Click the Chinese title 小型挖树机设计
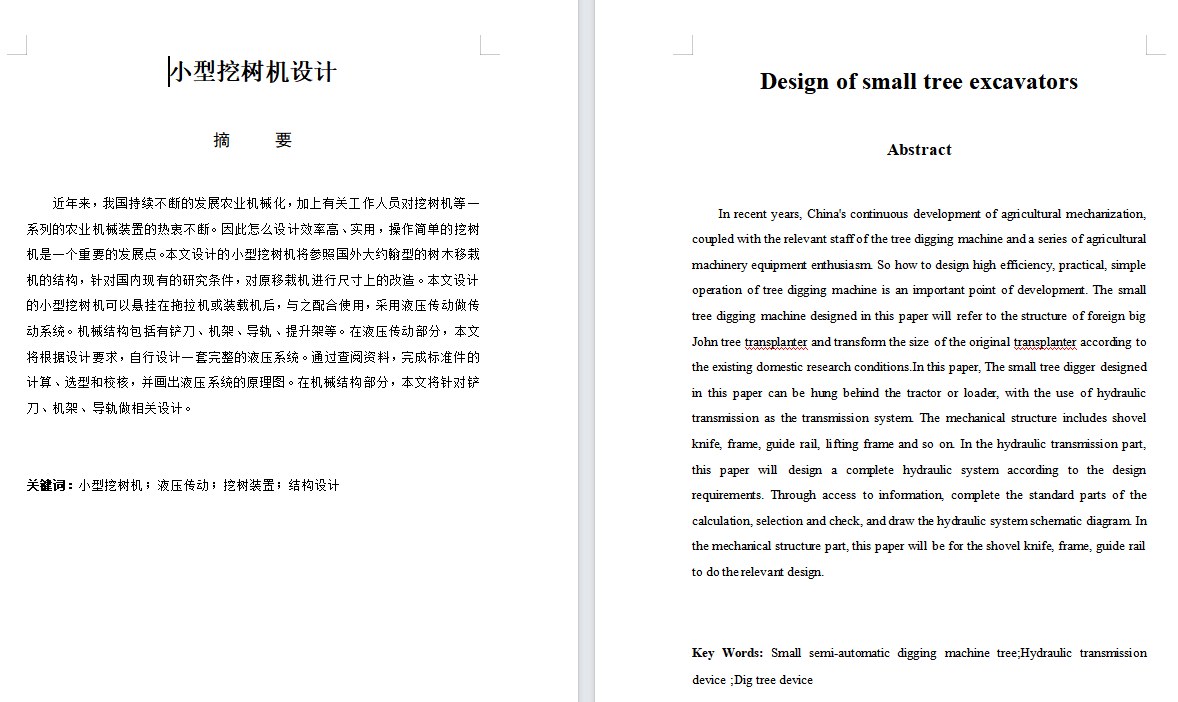Image resolution: width=1178 pixels, height=702 pixels. point(253,72)
